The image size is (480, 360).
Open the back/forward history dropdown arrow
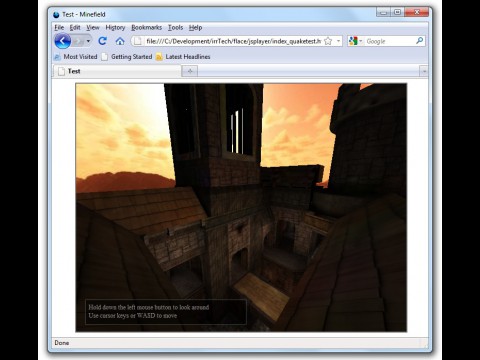tap(88, 41)
